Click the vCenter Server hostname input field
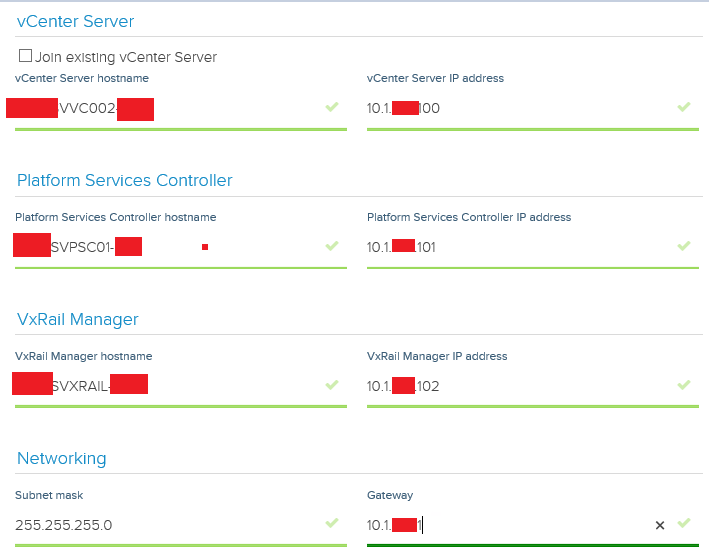This screenshot has height=550, width=709. click(181, 109)
